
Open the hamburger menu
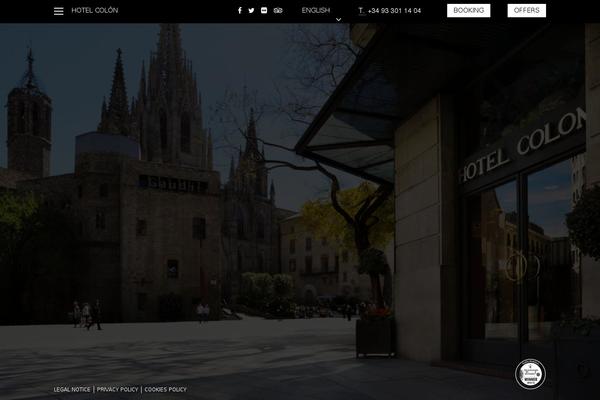[x=59, y=11]
